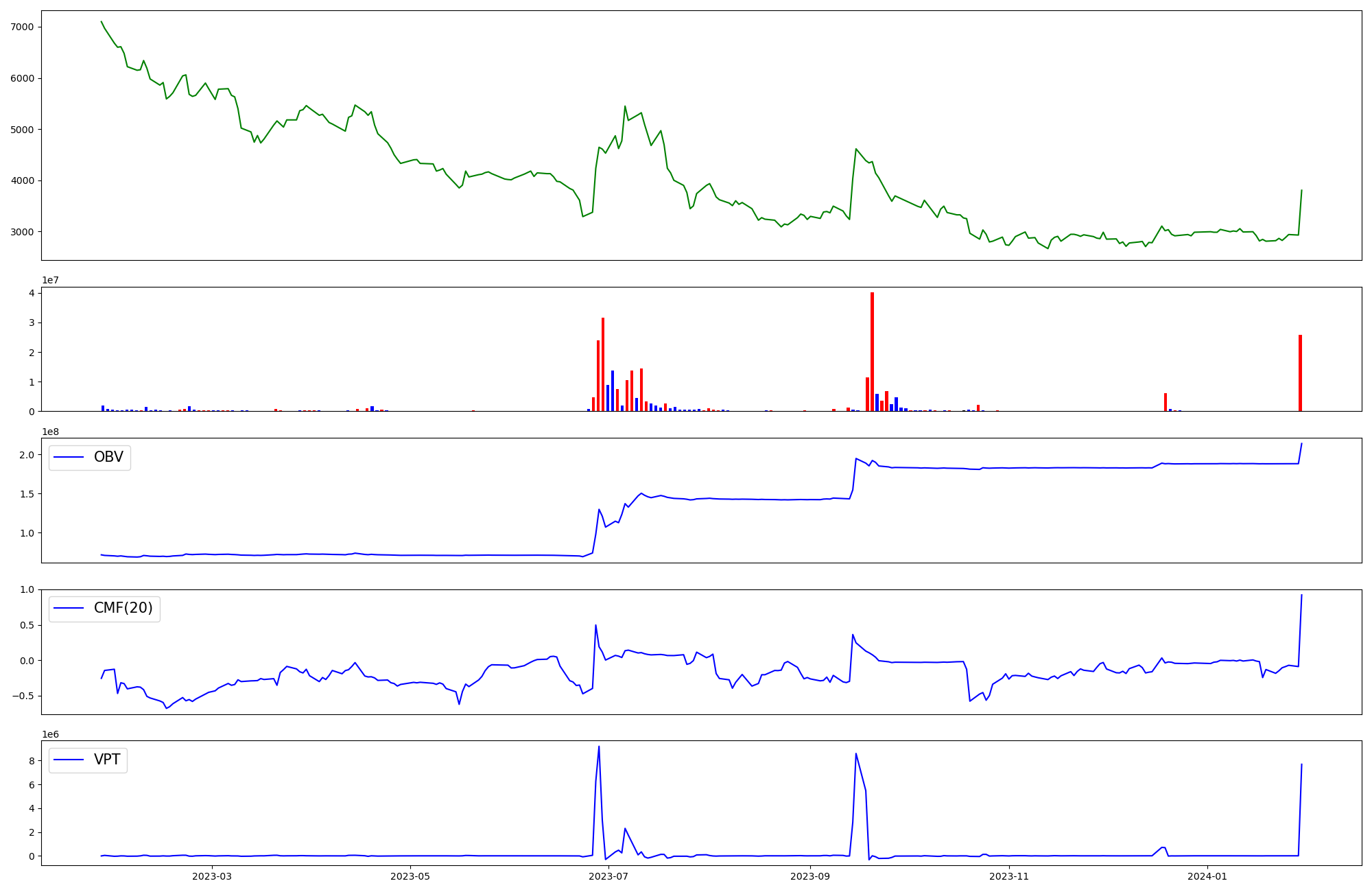
Task: Click the 1e8 scale label above OBV chart
Action: (x=50, y=432)
